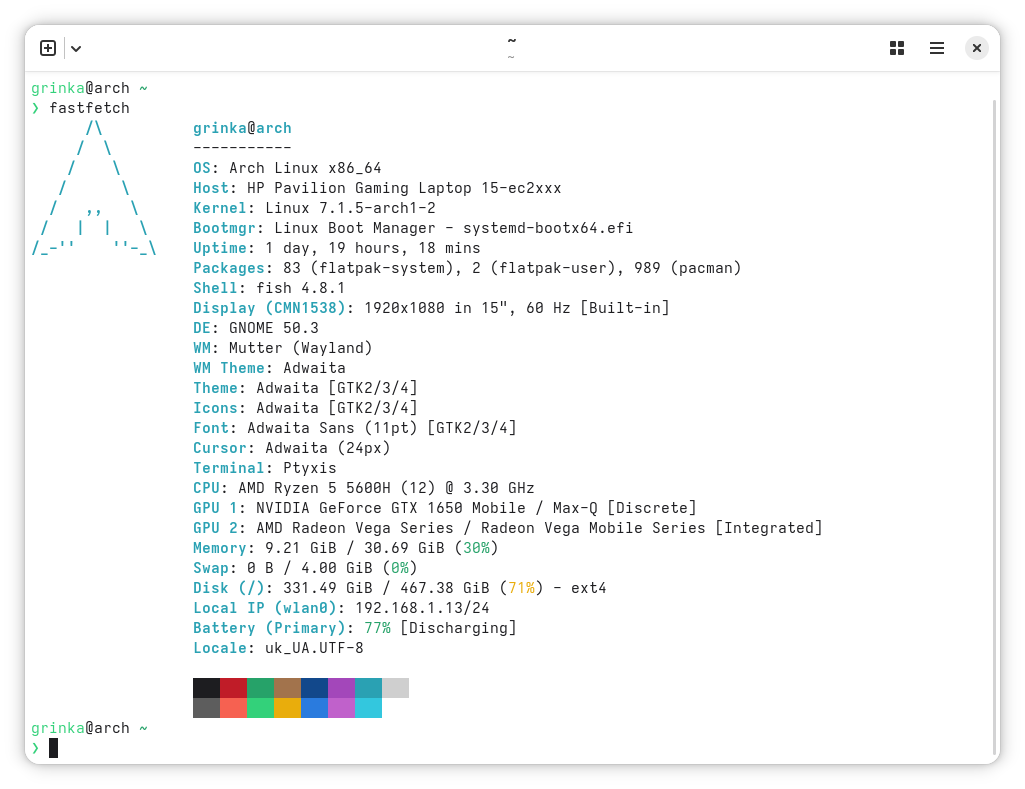Click the 'grinka@arch' fastfetch heading
This screenshot has width=1025, height=789.
(243, 128)
